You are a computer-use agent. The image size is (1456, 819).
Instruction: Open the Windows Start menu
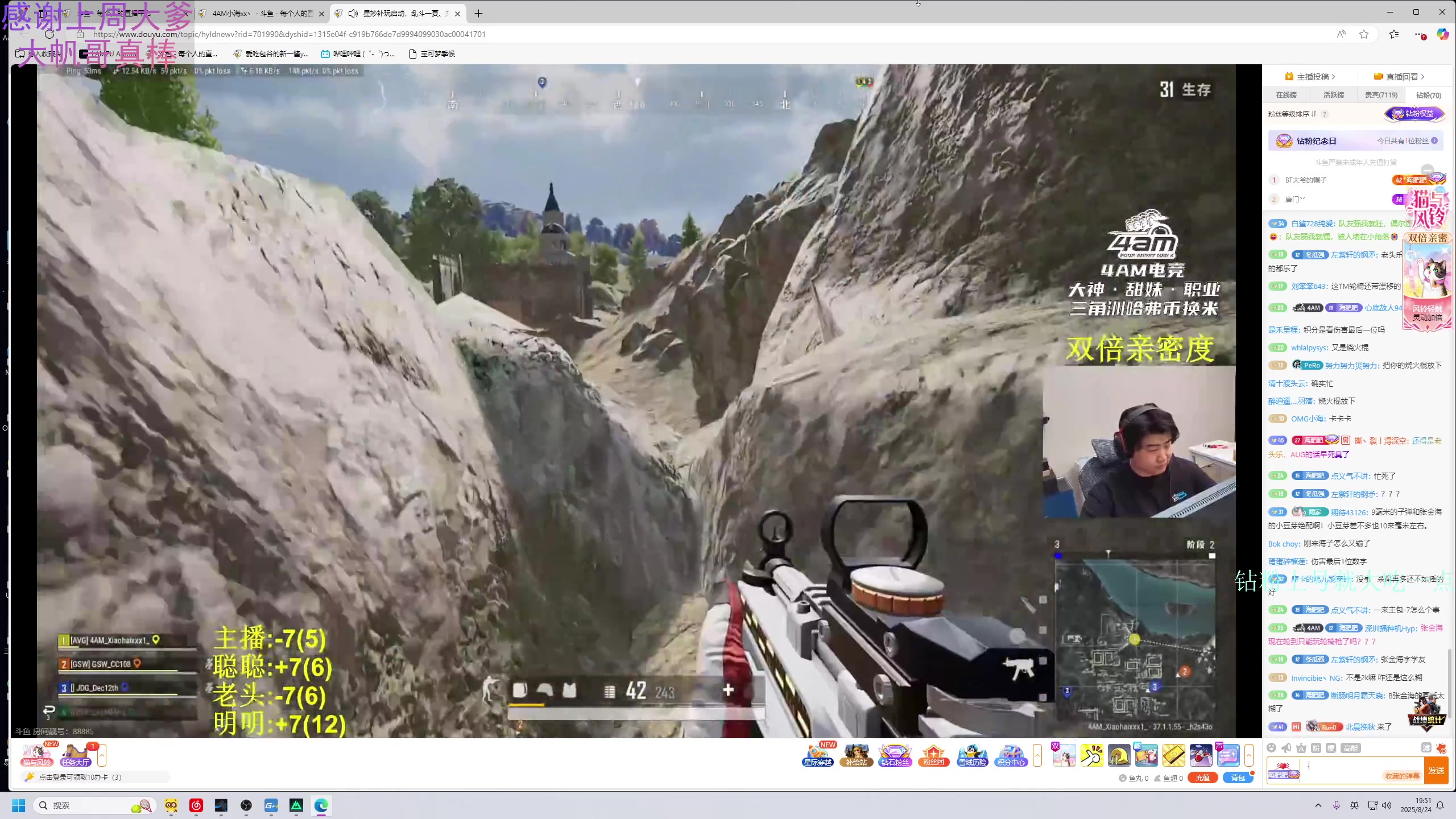click(18, 805)
